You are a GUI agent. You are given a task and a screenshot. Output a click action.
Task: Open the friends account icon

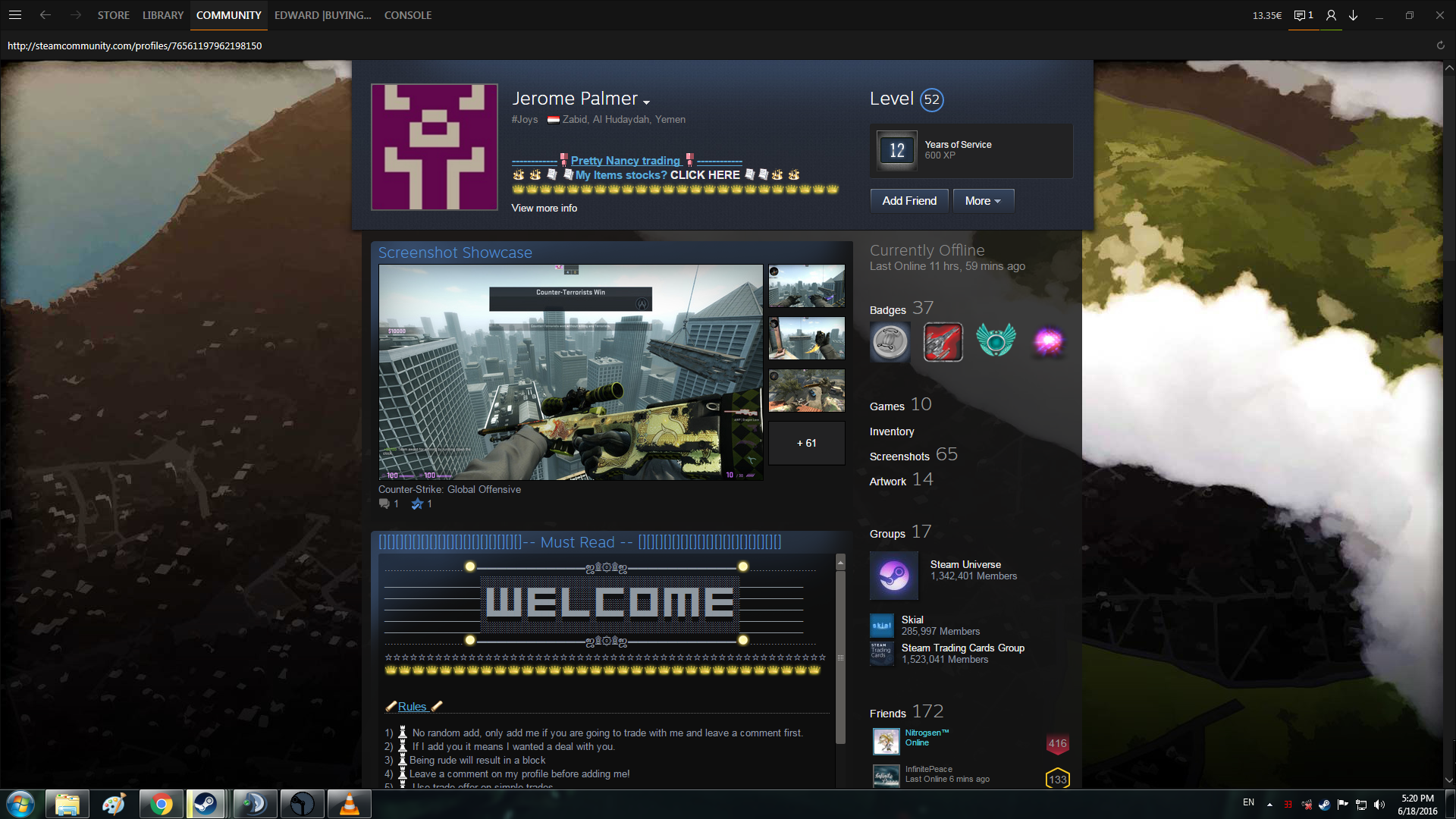coord(1331,15)
